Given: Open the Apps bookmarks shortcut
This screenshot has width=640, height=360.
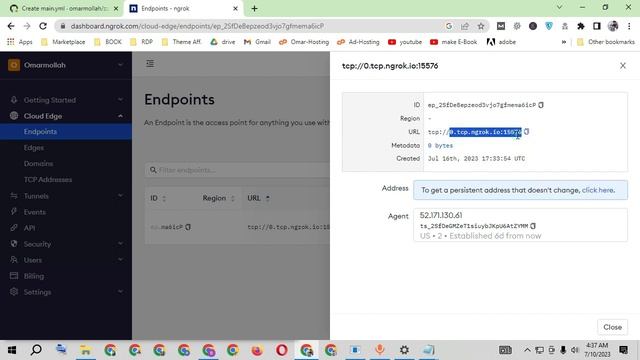Looking at the screenshot, I should (x=20, y=42).
